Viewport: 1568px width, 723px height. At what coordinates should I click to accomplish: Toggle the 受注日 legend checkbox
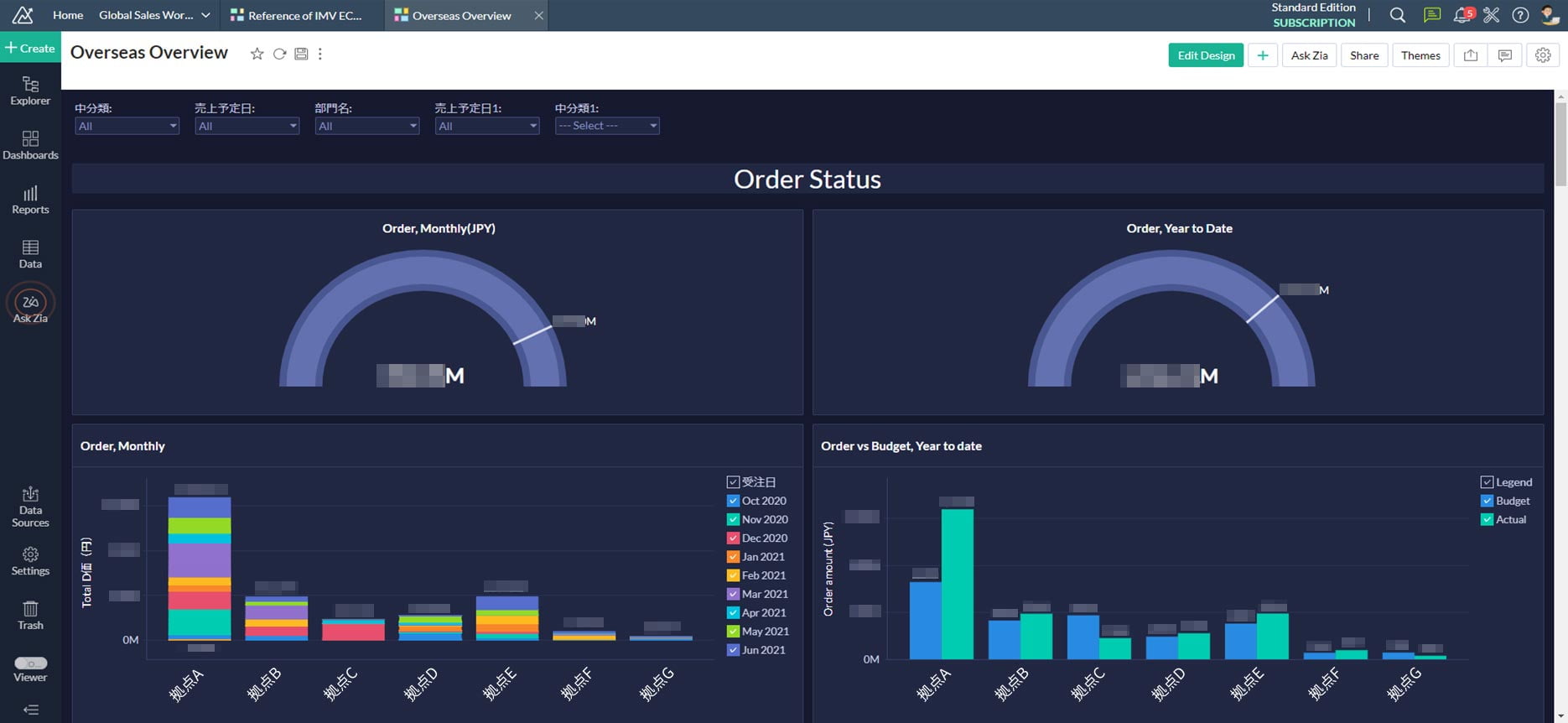pos(733,482)
